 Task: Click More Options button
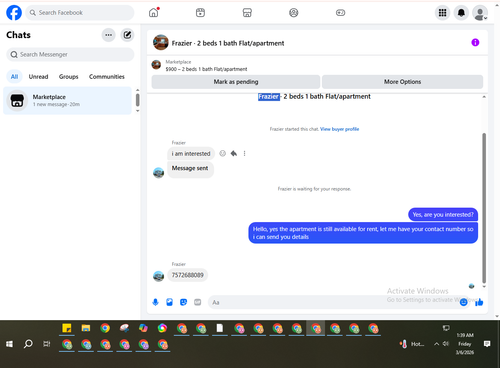(402, 82)
